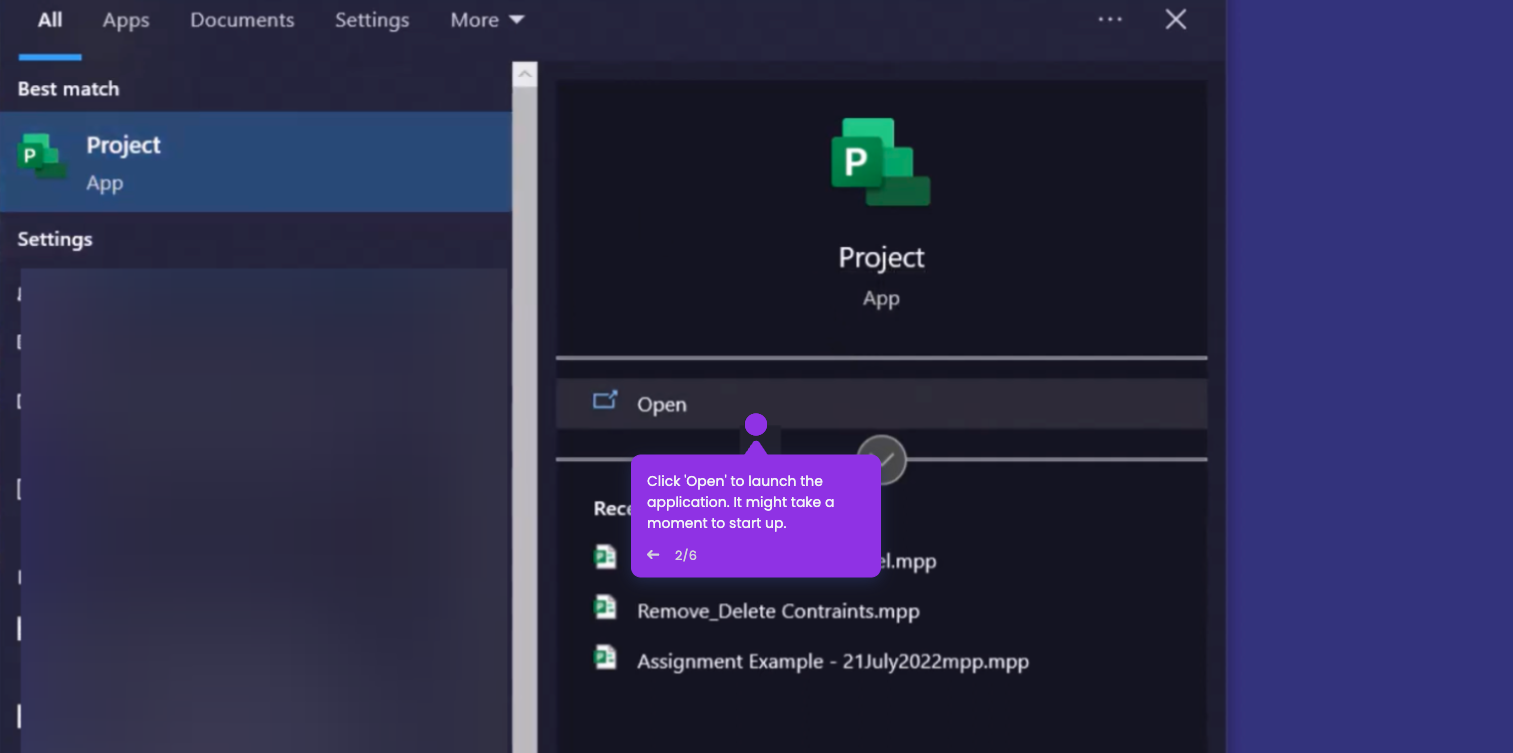Image resolution: width=1513 pixels, height=753 pixels.
Task: Click the file icon beside Assignment Example
Action: pyautogui.click(x=605, y=657)
